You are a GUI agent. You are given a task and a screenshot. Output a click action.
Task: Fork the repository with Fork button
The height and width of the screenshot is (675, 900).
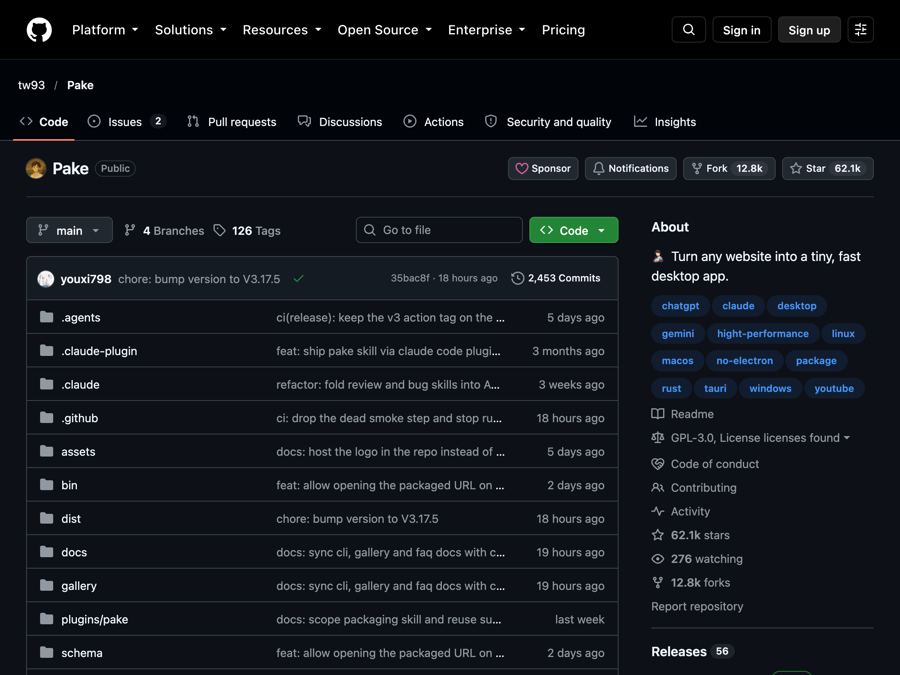[x=729, y=168]
